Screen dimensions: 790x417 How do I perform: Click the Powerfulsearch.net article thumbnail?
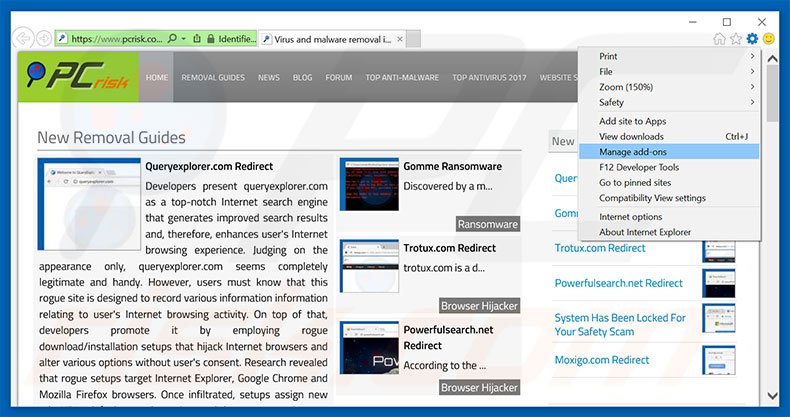(x=369, y=348)
